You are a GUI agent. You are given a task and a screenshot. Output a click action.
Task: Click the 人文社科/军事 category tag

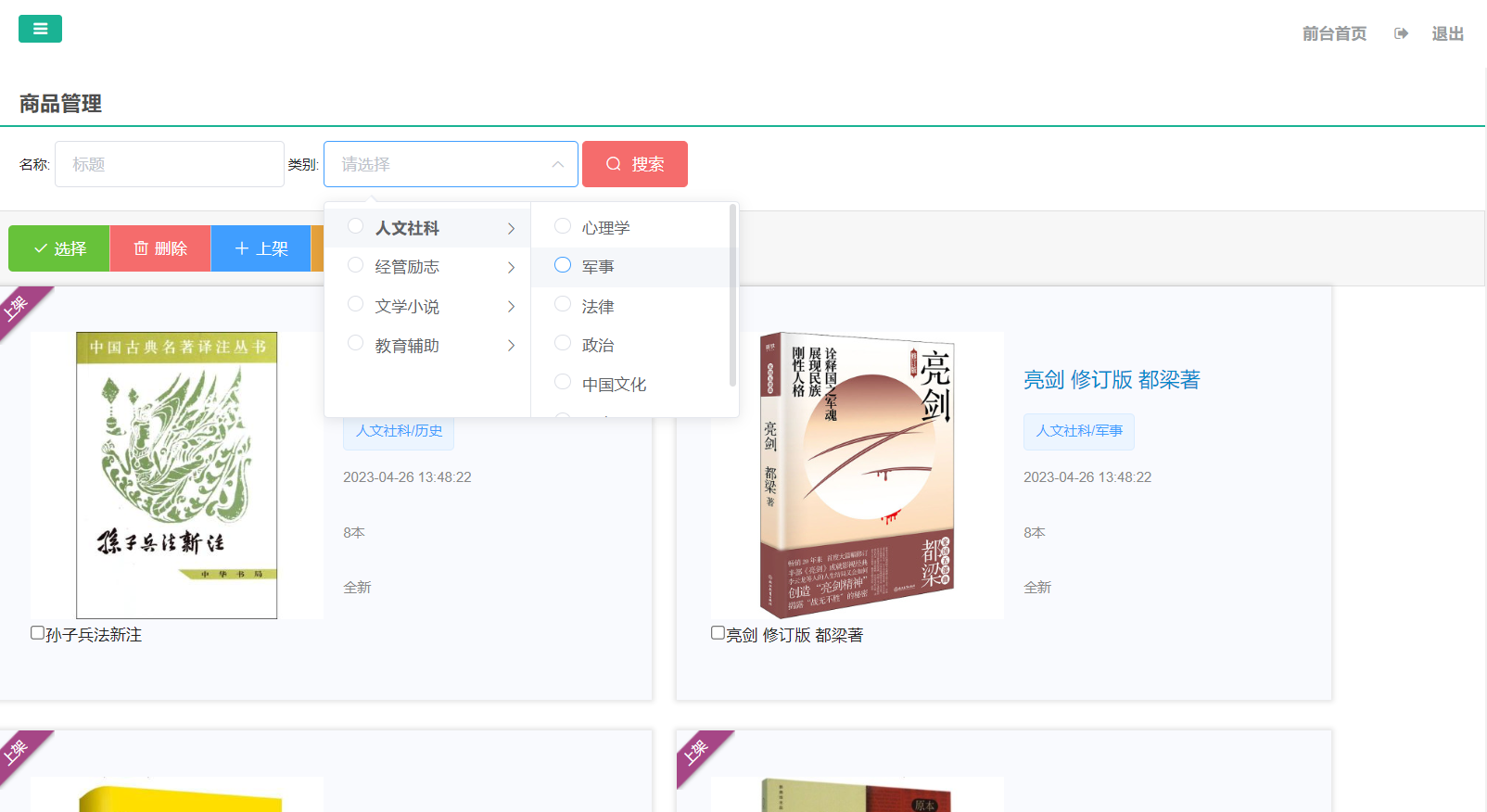tap(1079, 431)
